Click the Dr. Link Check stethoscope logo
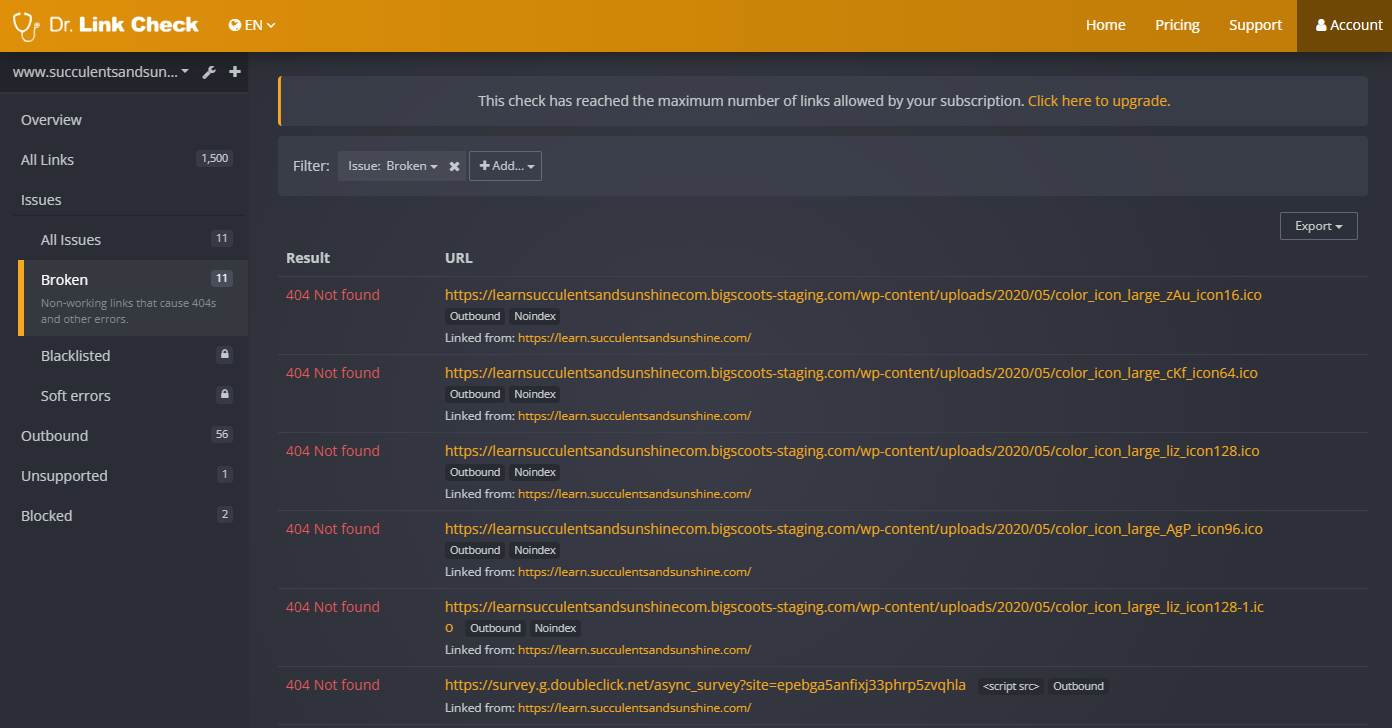The image size is (1392, 728). (26, 26)
